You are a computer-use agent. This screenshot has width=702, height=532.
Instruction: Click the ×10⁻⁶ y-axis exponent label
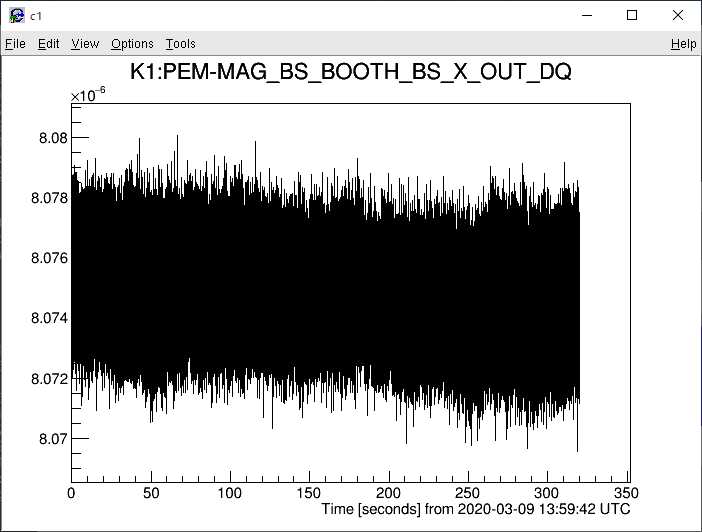(x=88, y=94)
